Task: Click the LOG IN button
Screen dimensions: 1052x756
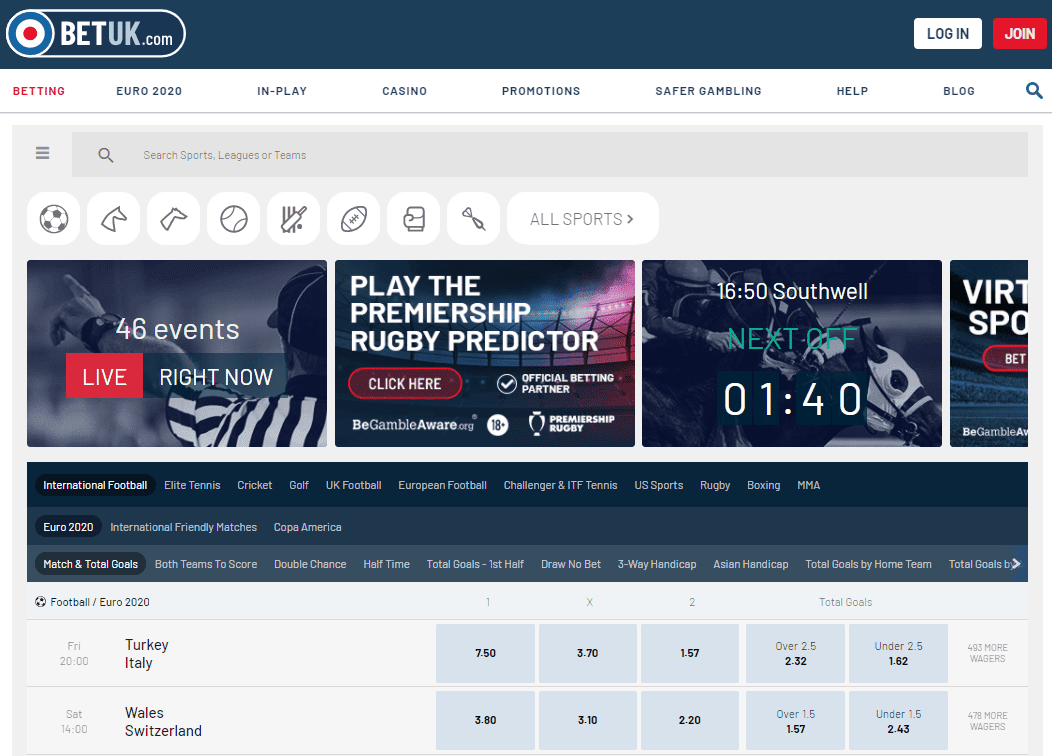Action: [x=947, y=33]
